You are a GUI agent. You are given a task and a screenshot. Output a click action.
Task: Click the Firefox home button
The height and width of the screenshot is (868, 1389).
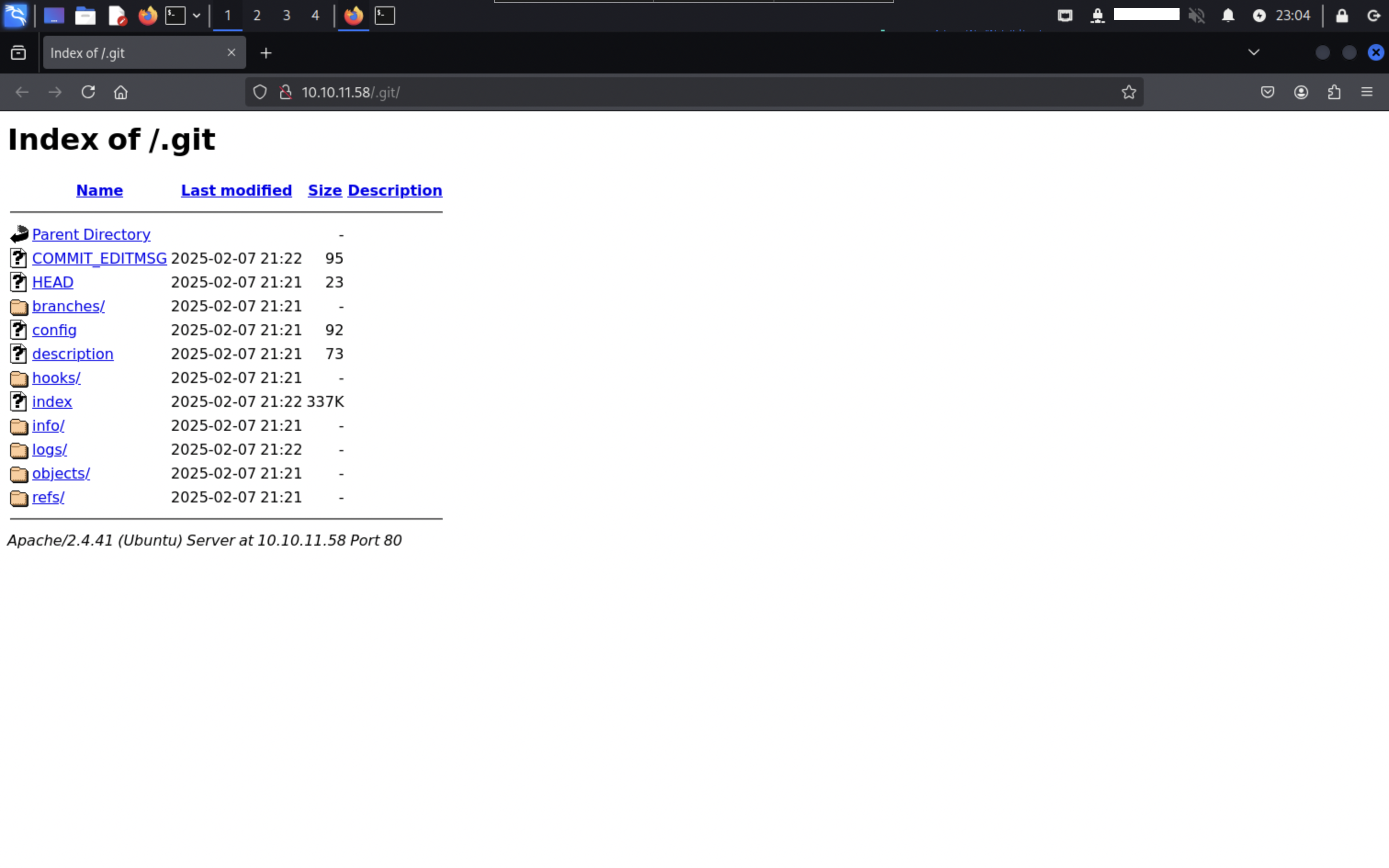pyautogui.click(x=120, y=92)
